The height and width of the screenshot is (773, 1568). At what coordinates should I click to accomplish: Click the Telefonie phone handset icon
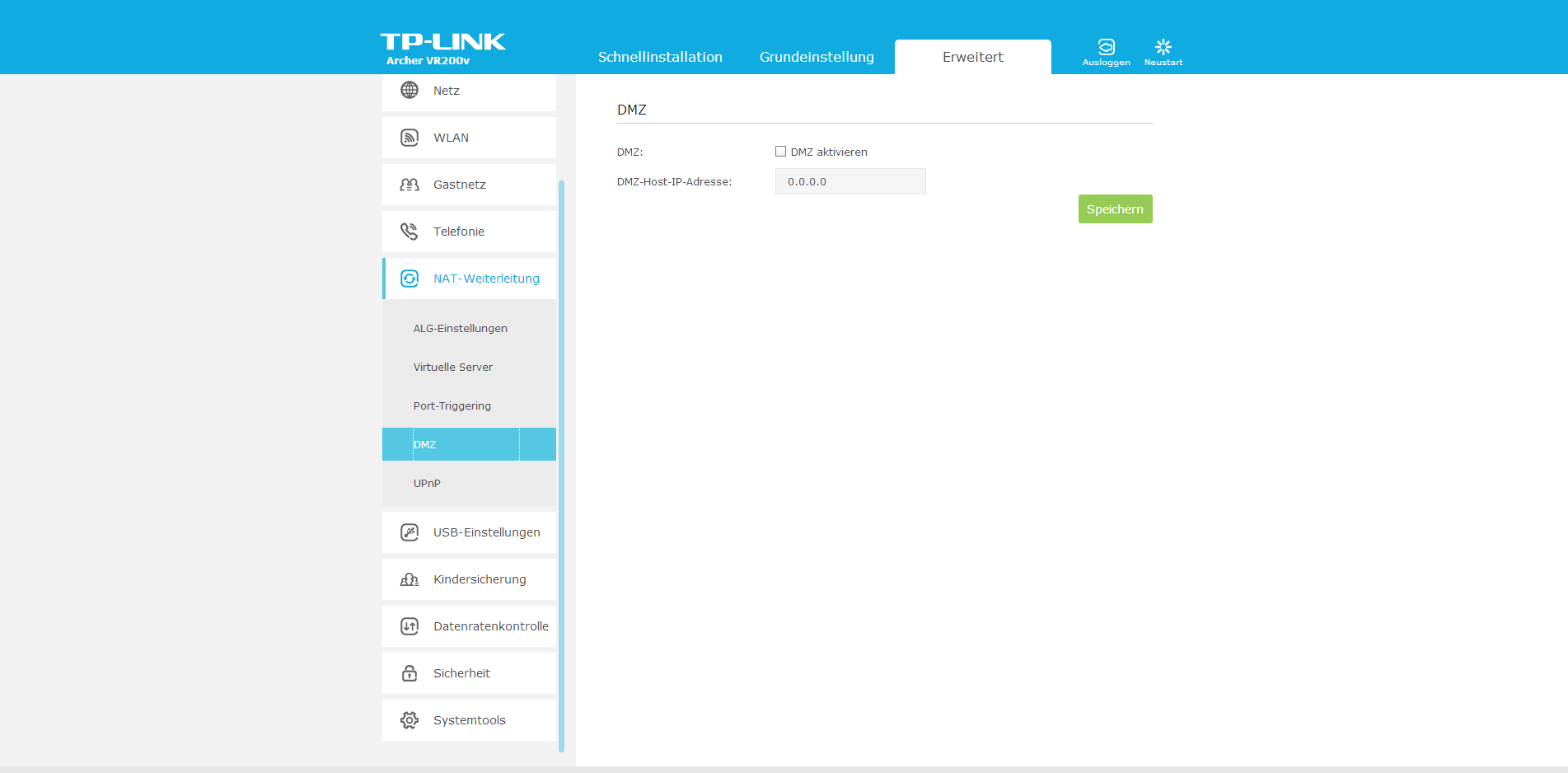click(x=409, y=232)
